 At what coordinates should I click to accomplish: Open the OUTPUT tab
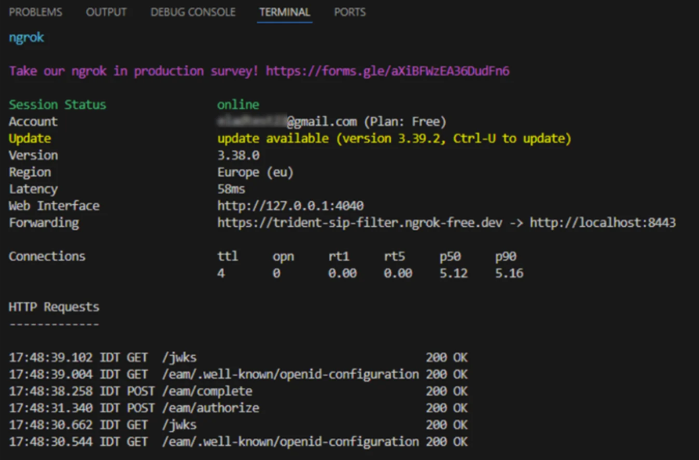[106, 12]
